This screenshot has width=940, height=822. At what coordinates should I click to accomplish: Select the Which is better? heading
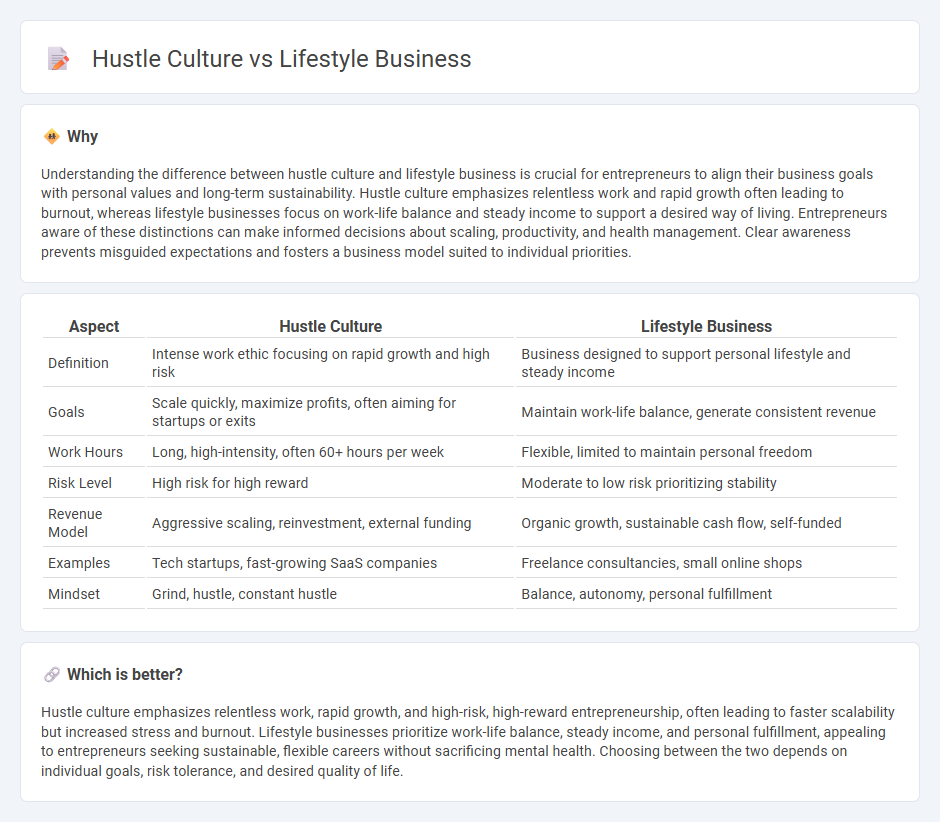(125, 675)
